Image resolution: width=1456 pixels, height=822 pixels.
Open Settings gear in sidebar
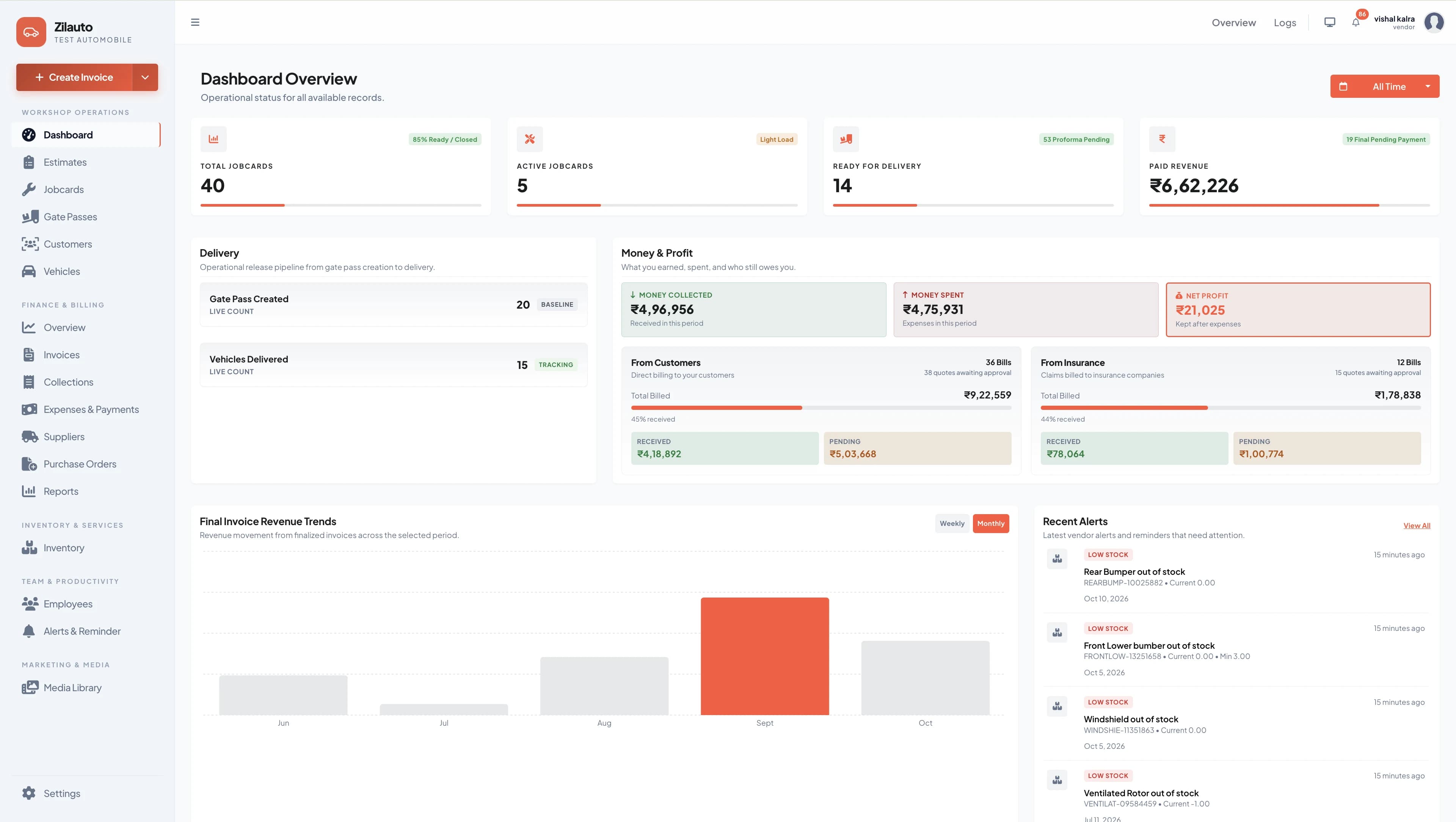point(29,793)
